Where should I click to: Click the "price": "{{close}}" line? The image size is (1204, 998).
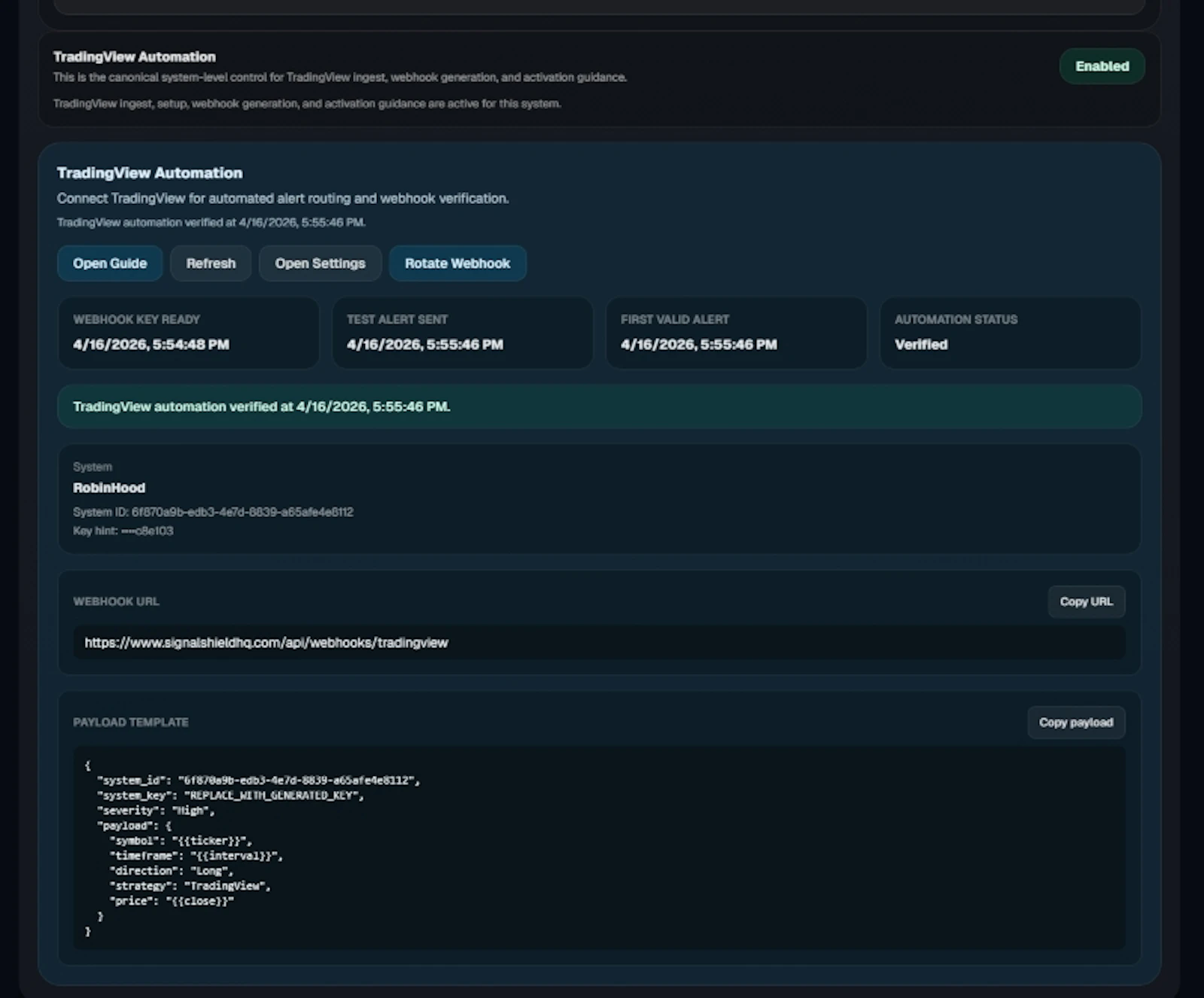[172, 901]
